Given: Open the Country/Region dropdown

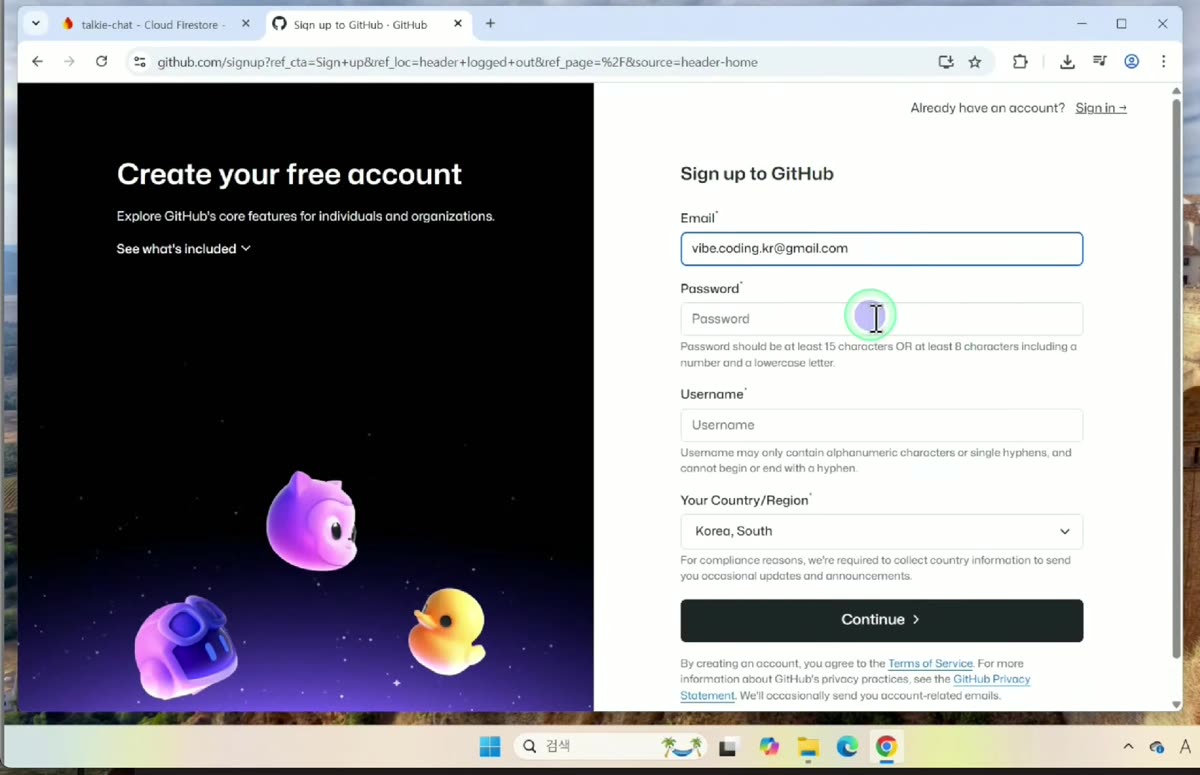Looking at the screenshot, I should click(881, 531).
